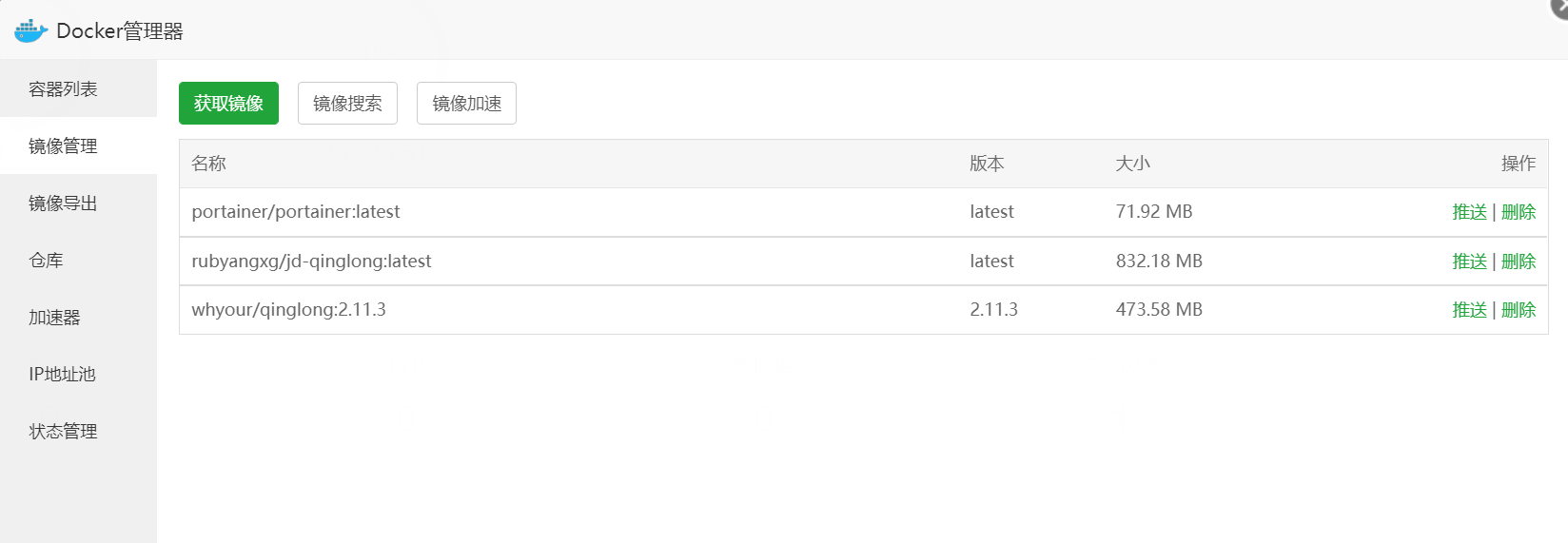Click the Docker whale logo icon
Image resolution: width=1568 pixels, height=543 pixels.
pos(30,30)
